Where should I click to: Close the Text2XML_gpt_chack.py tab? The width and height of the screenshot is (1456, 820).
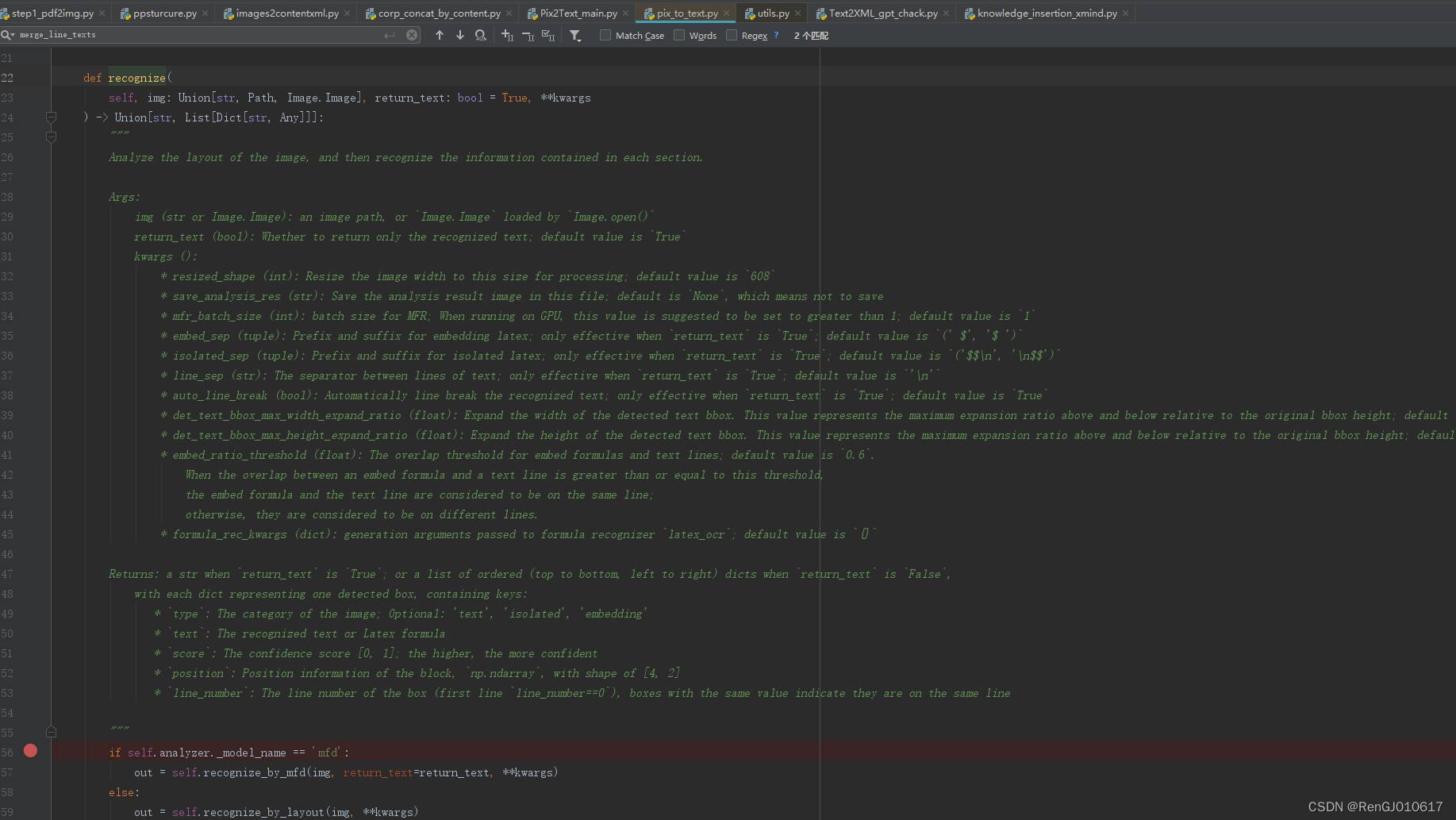[947, 13]
